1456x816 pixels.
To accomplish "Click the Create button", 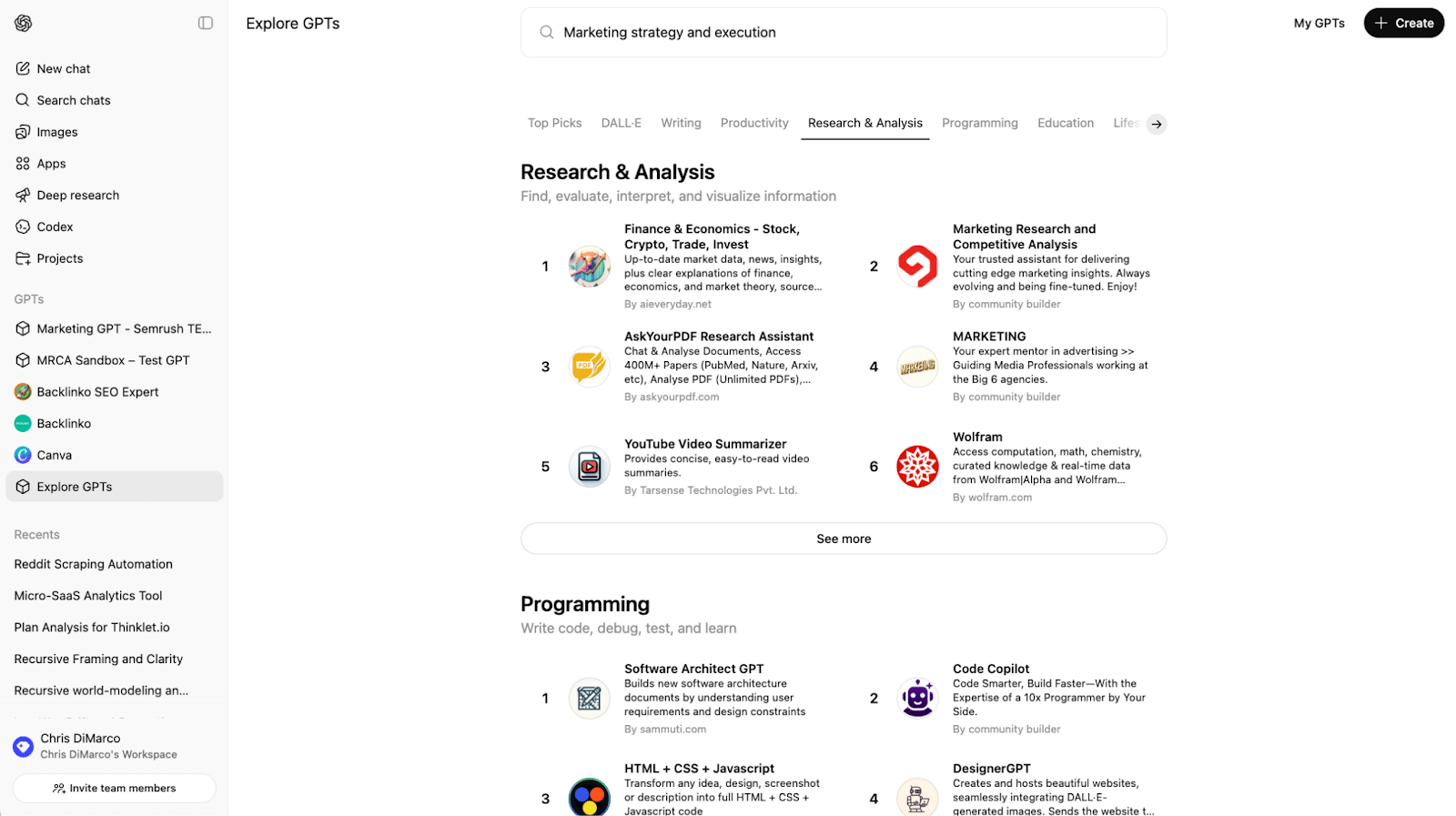I will (1403, 24).
